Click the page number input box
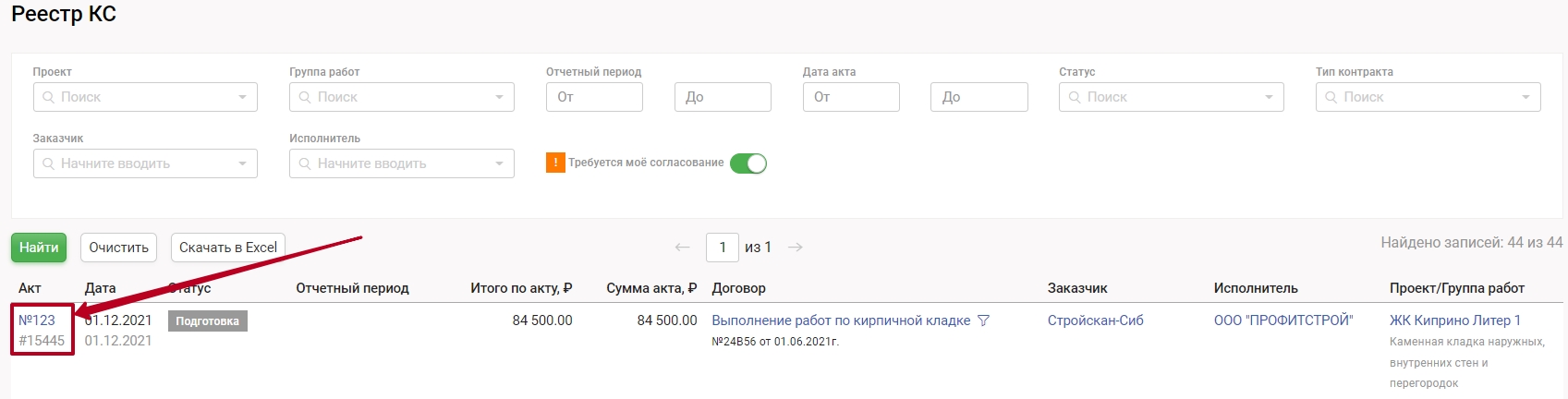 pyautogui.click(x=722, y=248)
